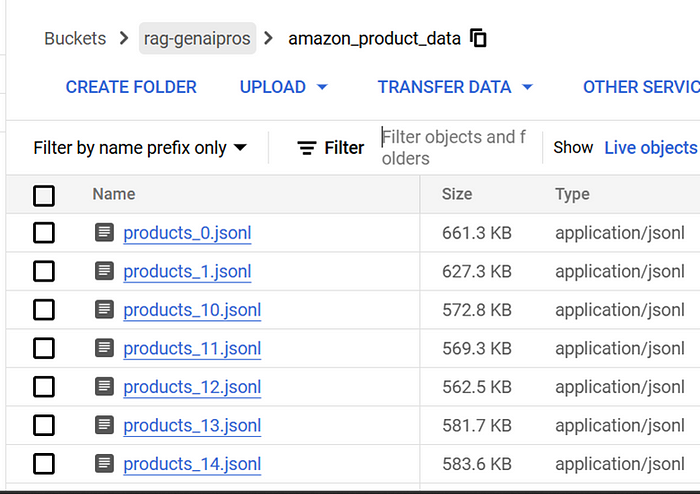The image size is (700, 494).
Task: Open the products_10.jsonl file link
Action: [192, 310]
